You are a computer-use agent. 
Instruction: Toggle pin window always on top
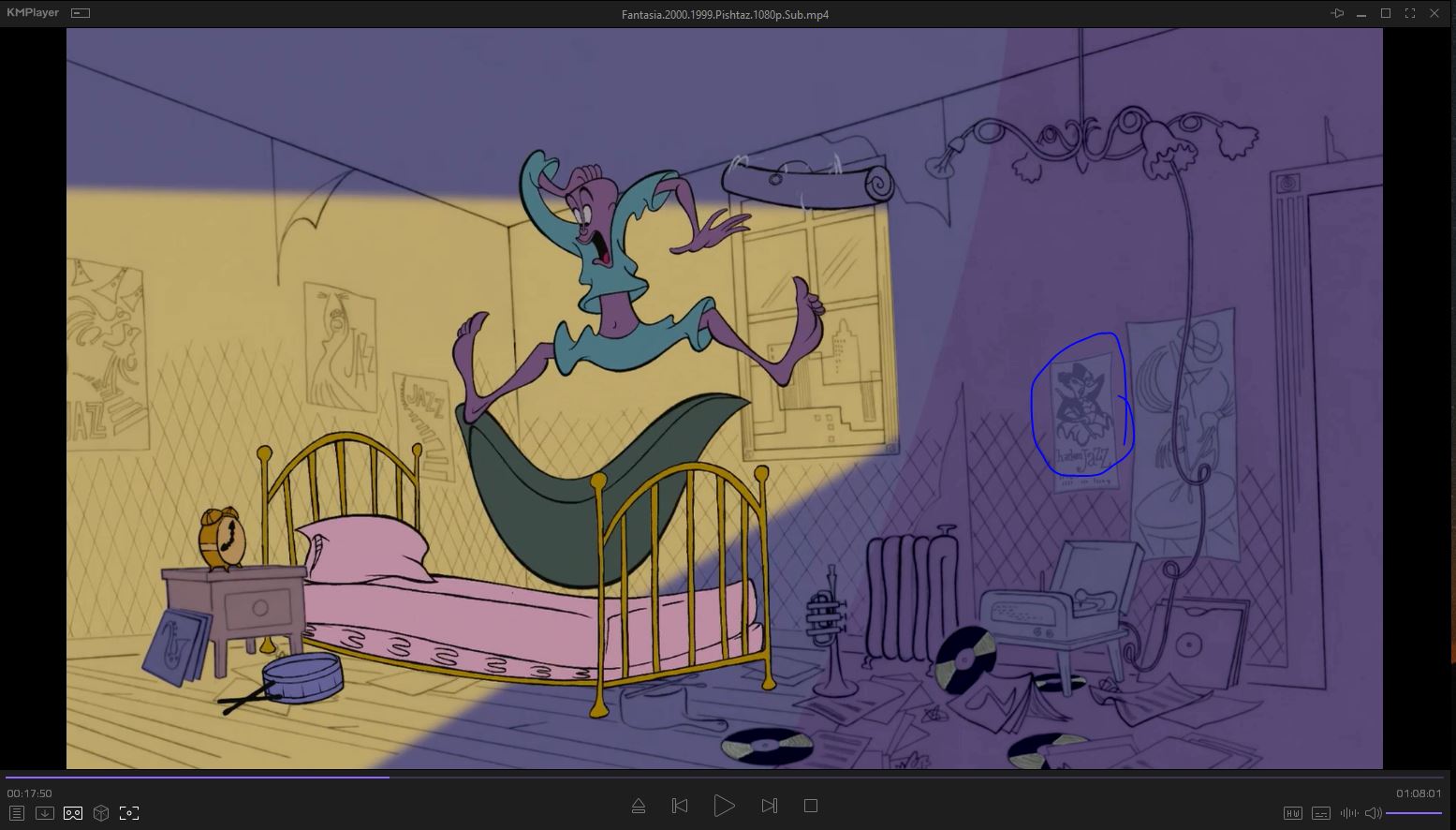pos(1337,13)
